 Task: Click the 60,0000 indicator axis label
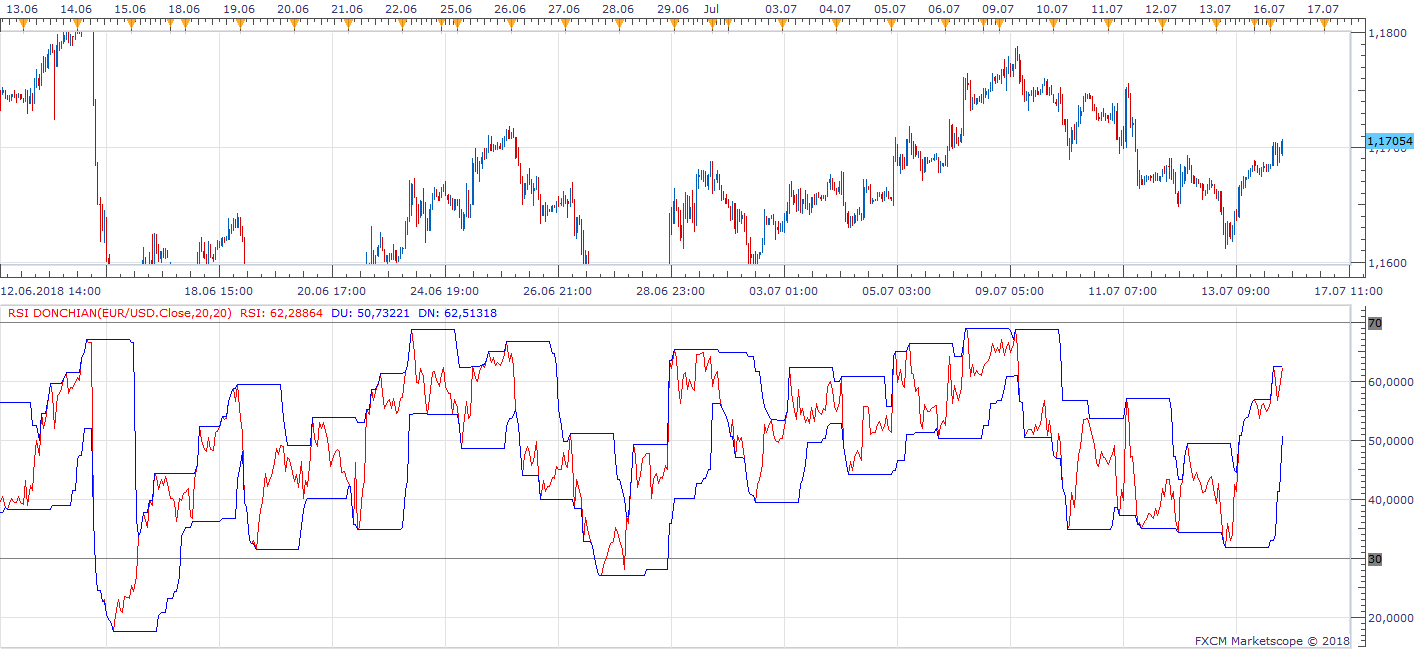(1389, 382)
